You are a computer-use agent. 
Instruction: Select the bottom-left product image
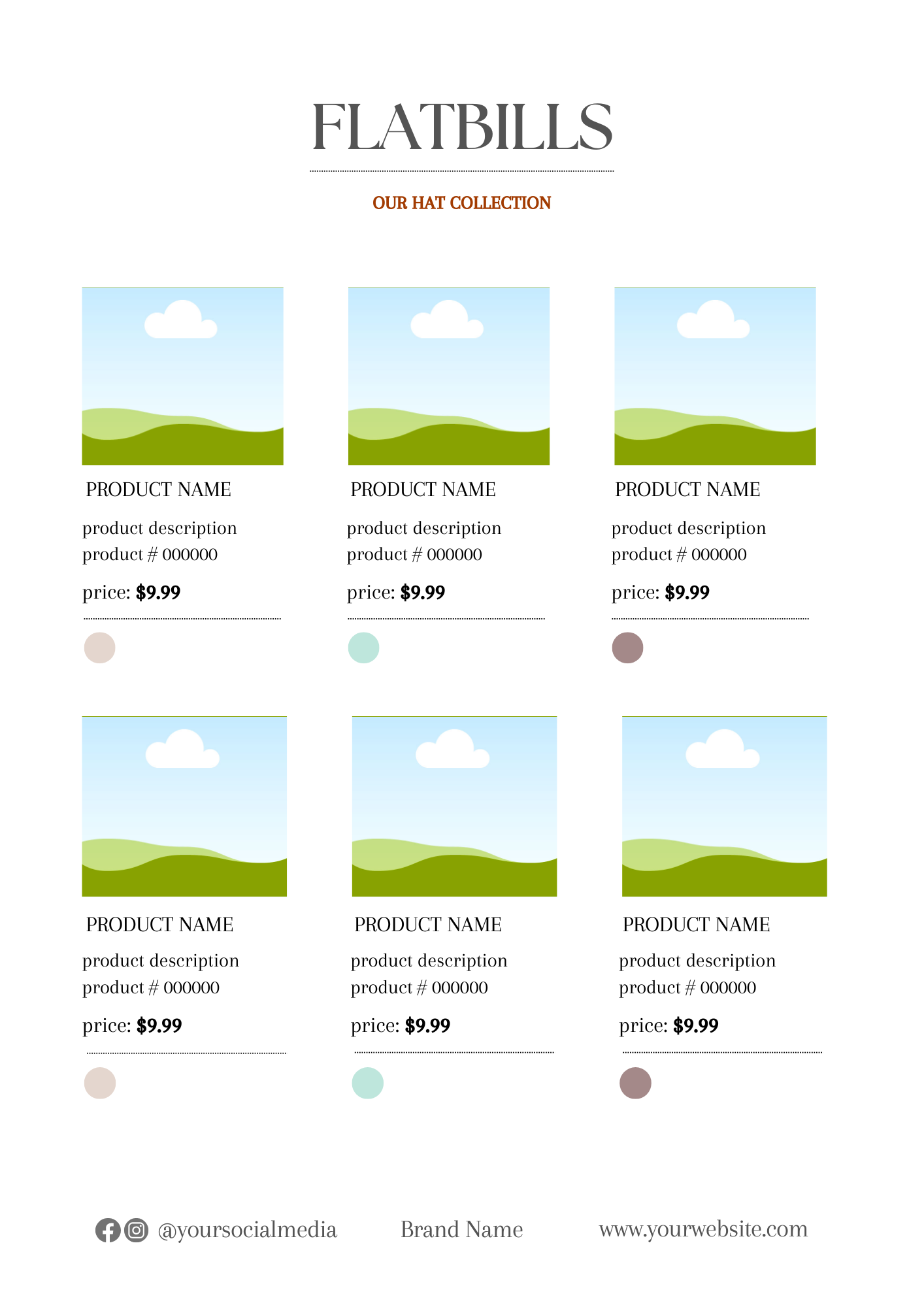coord(184,806)
